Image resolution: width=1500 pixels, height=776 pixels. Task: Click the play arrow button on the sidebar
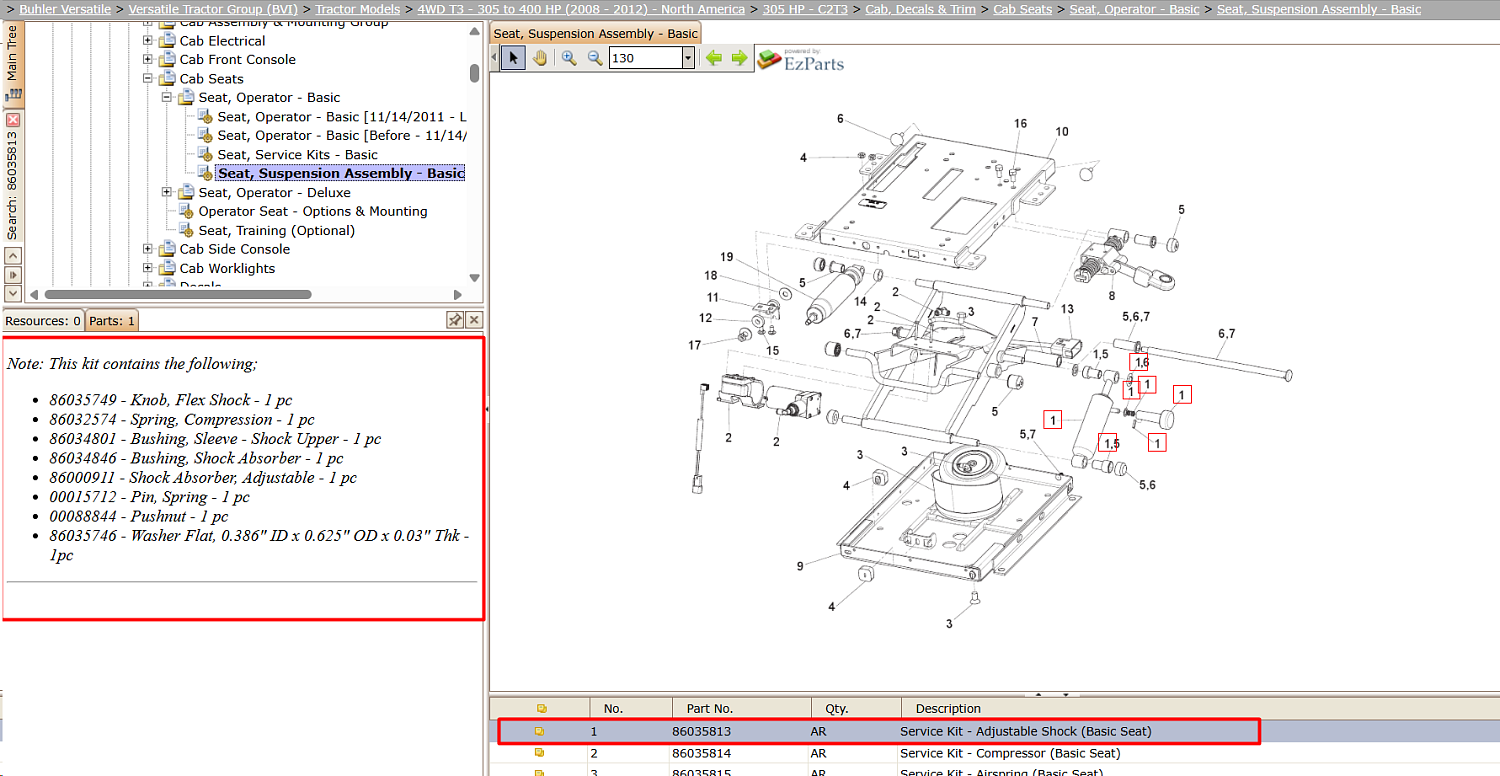[x=13, y=274]
